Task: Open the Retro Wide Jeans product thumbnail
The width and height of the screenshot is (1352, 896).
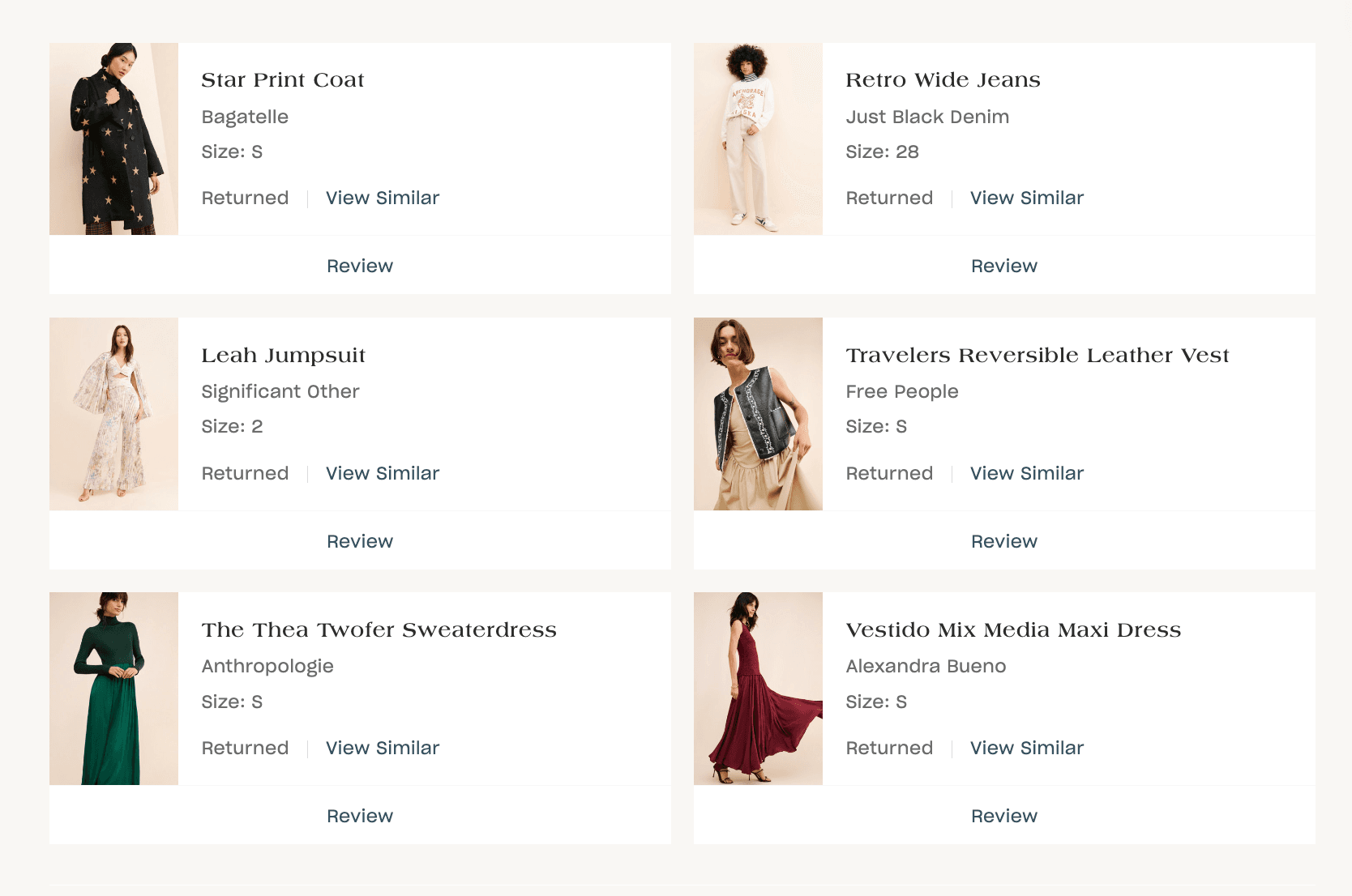Action: [758, 139]
